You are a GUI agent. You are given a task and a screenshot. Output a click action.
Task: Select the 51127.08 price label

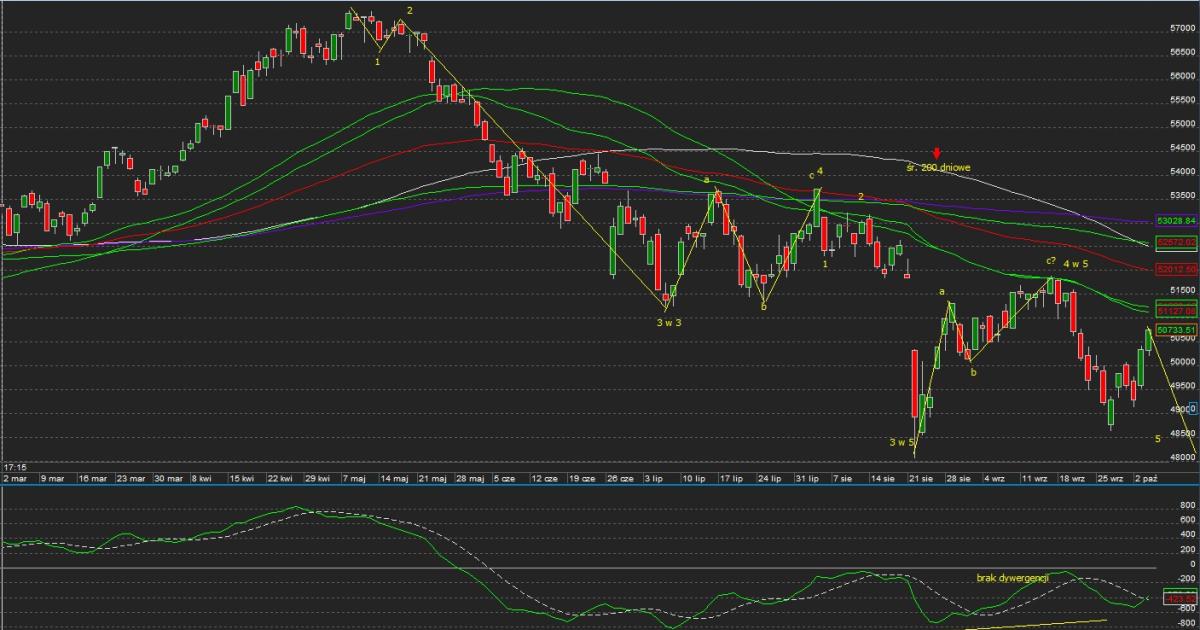1175,311
